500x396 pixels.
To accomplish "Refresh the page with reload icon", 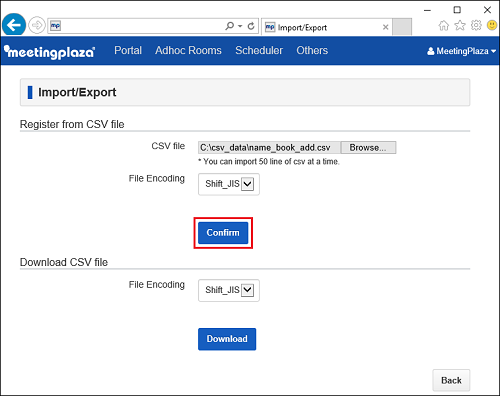I will (x=251, y=26).
